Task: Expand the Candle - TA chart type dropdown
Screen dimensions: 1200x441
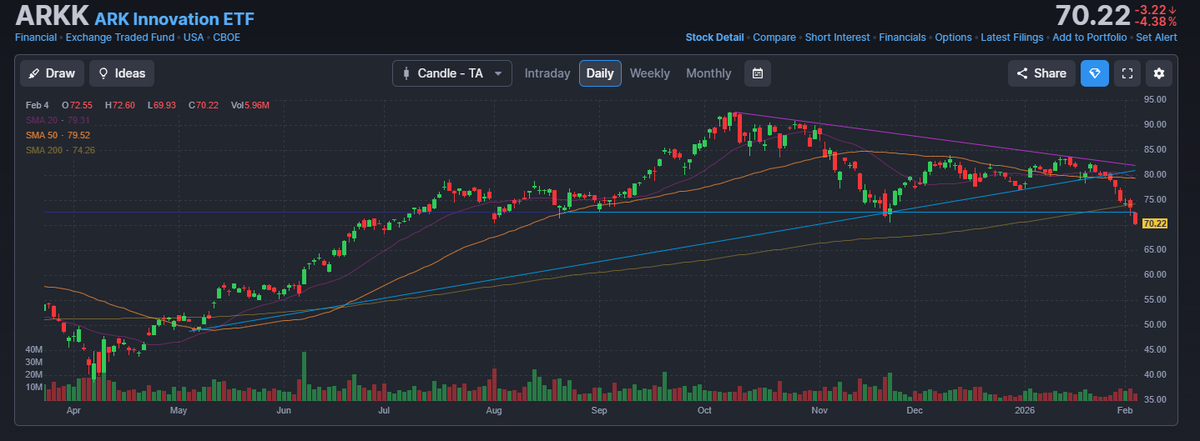Action: [452, 73]
